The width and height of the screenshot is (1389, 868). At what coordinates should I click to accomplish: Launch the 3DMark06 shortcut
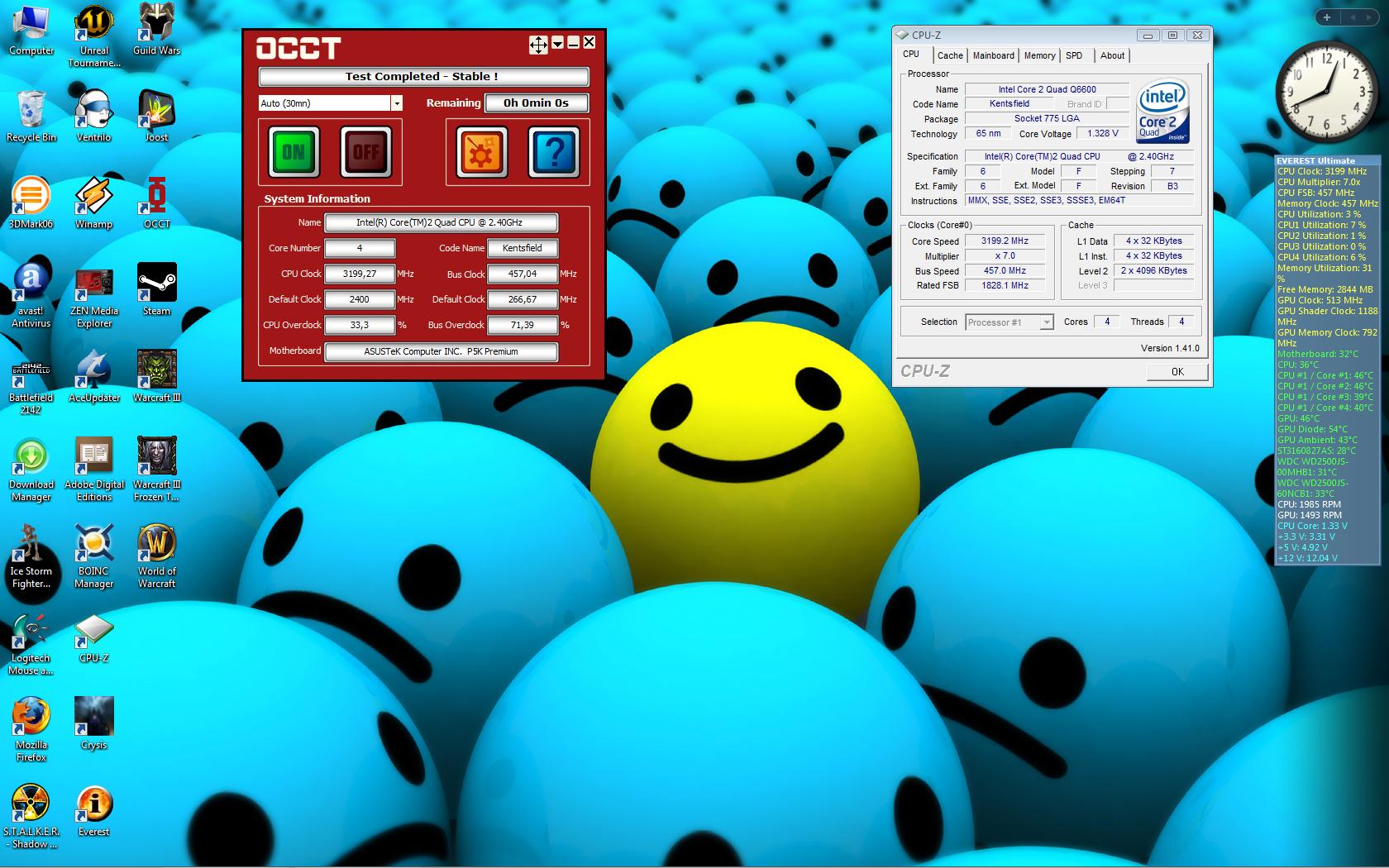(x=31, y=203)
